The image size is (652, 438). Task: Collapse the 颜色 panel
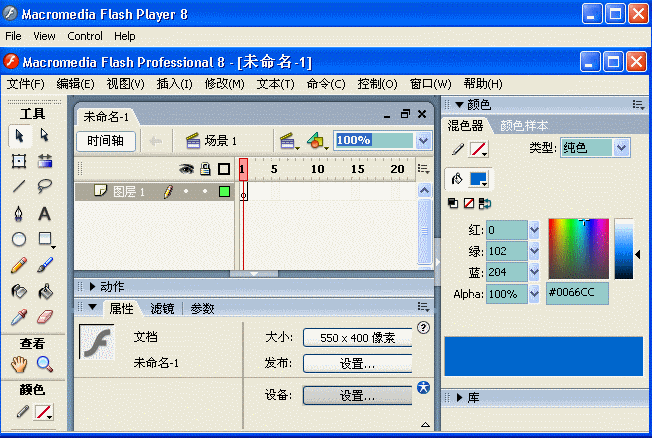click(x=459, y=104)
